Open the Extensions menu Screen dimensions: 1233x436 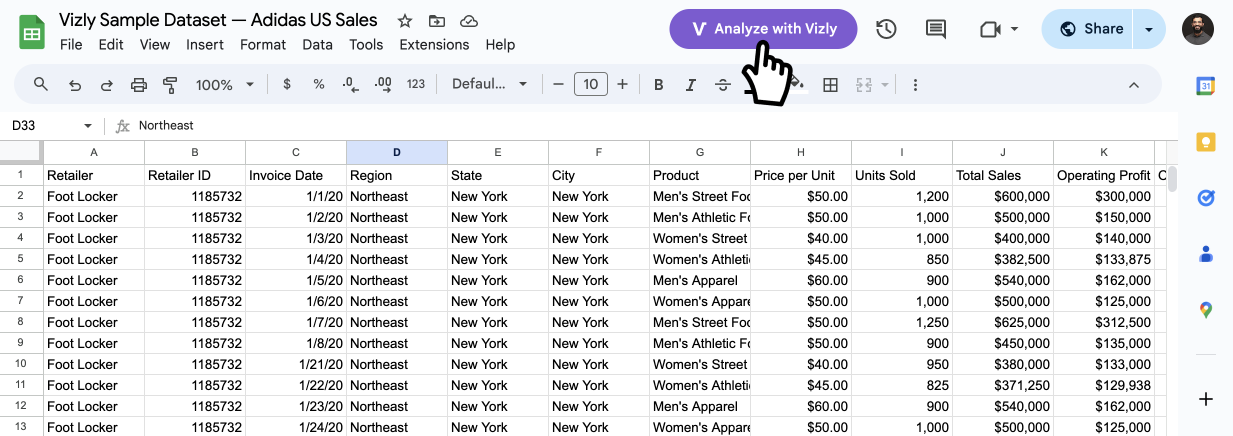[434, 44]
